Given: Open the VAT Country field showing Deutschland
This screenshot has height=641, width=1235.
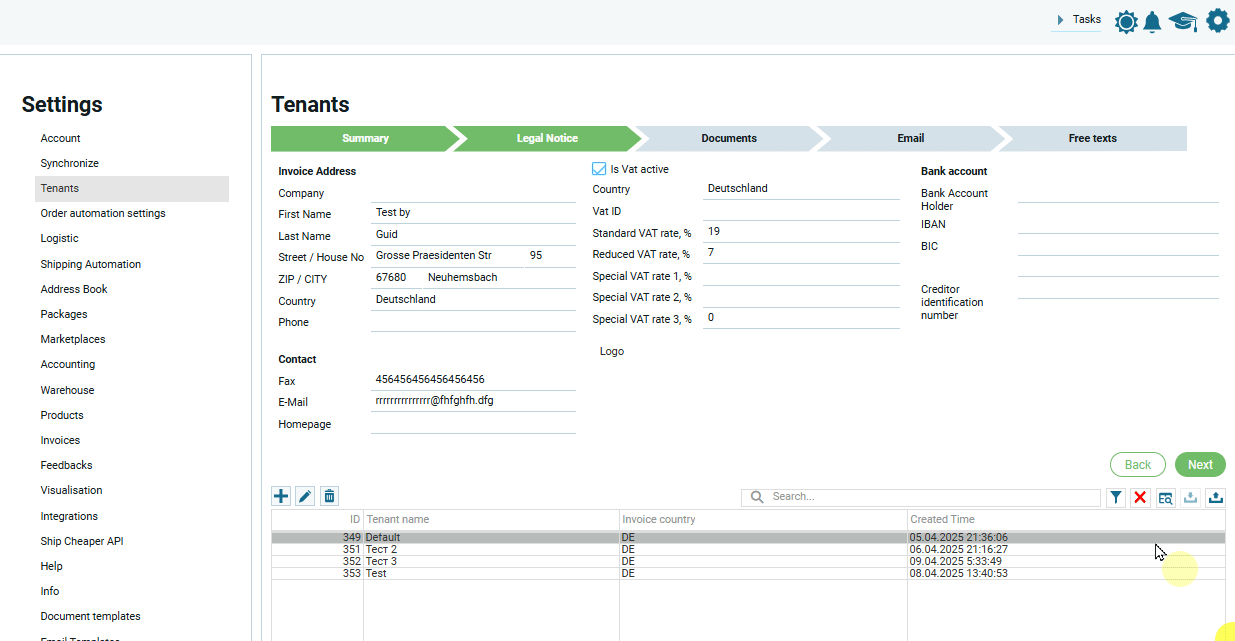Looking at the screenshot, I should click(x=801, y=188).
